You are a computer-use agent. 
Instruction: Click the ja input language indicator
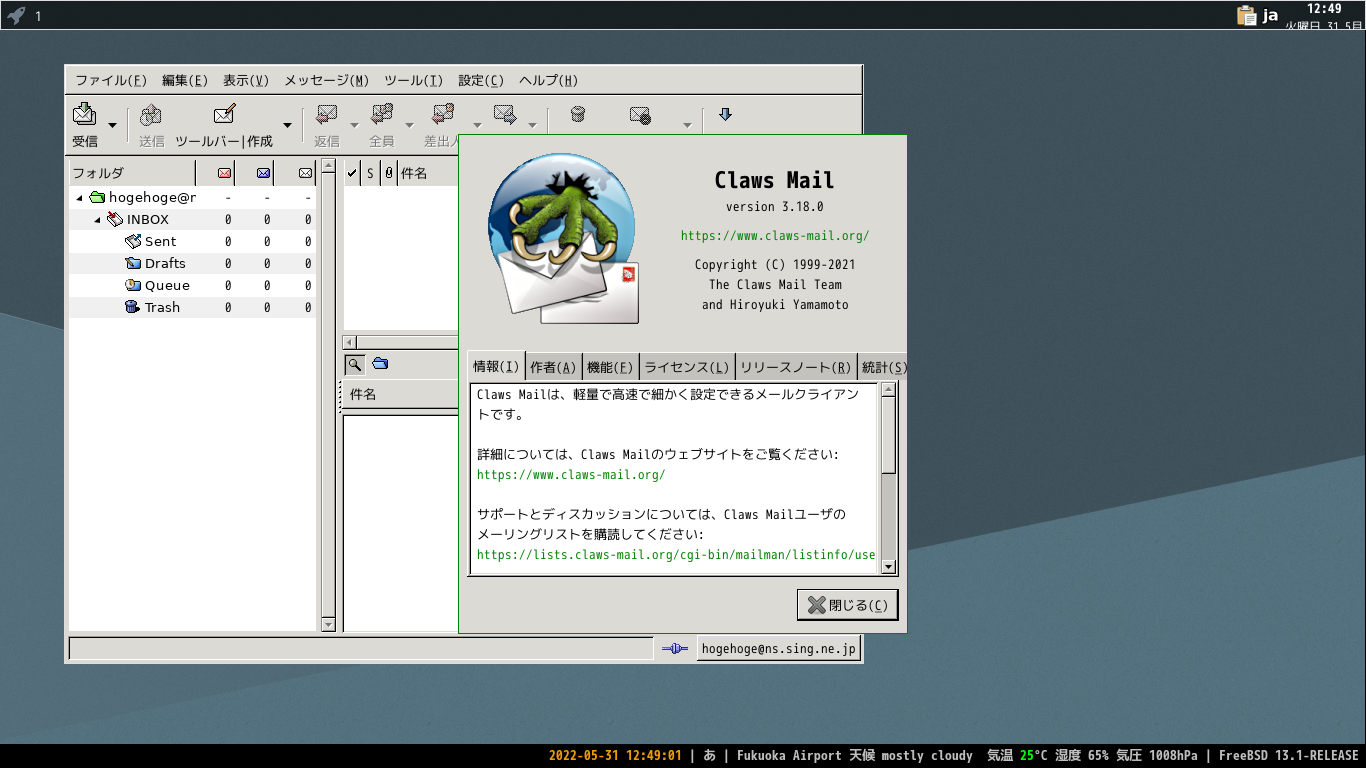[x=1271, y=15]
